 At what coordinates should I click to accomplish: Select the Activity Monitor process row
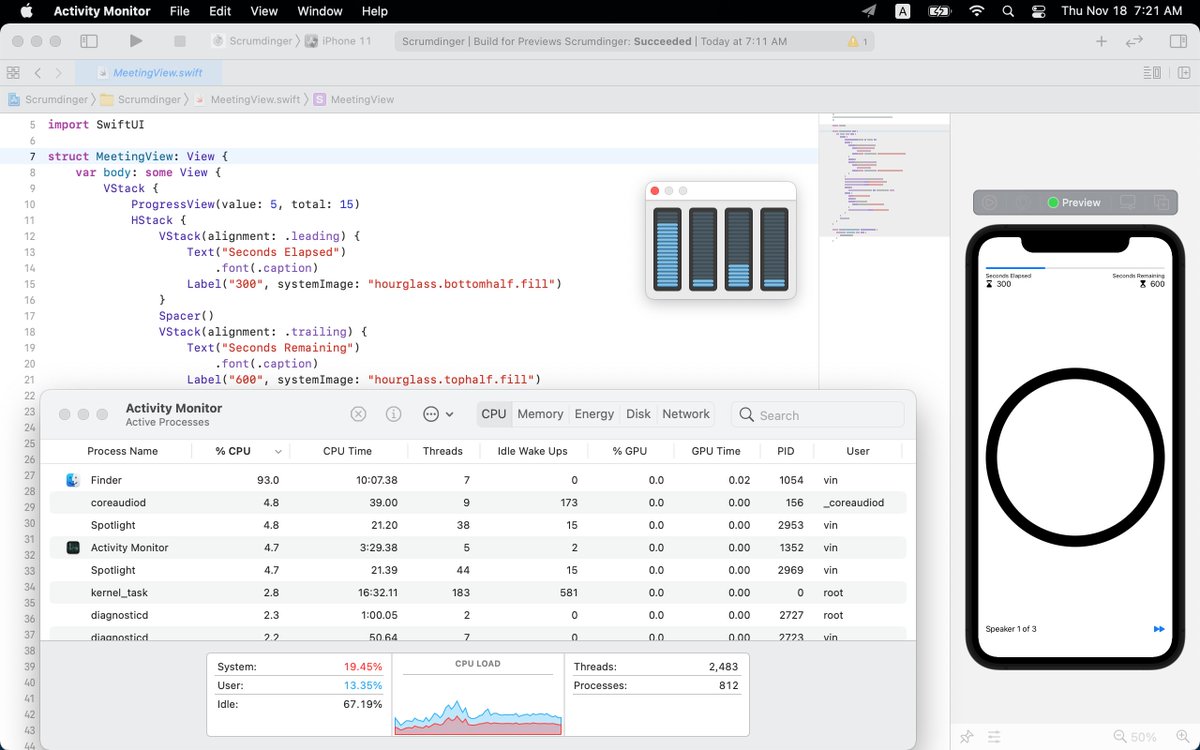point(478,547)
